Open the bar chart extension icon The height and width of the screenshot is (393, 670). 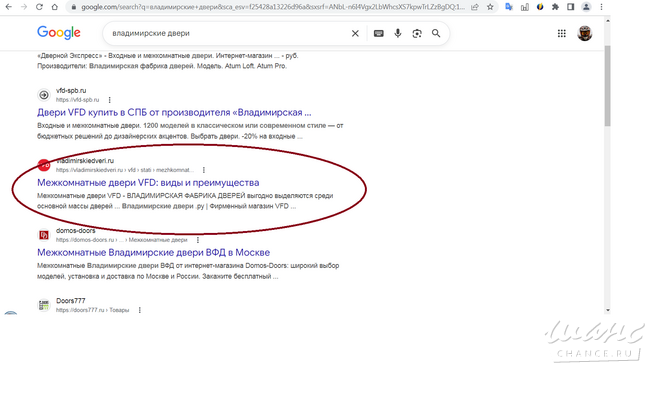(x=525, y=7)
